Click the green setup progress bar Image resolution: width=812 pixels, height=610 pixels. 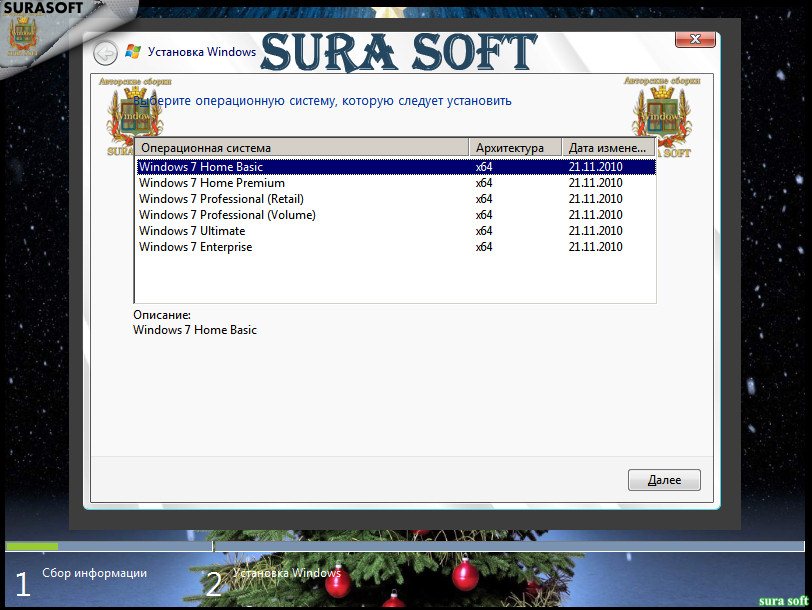click(x=32, y=546)
